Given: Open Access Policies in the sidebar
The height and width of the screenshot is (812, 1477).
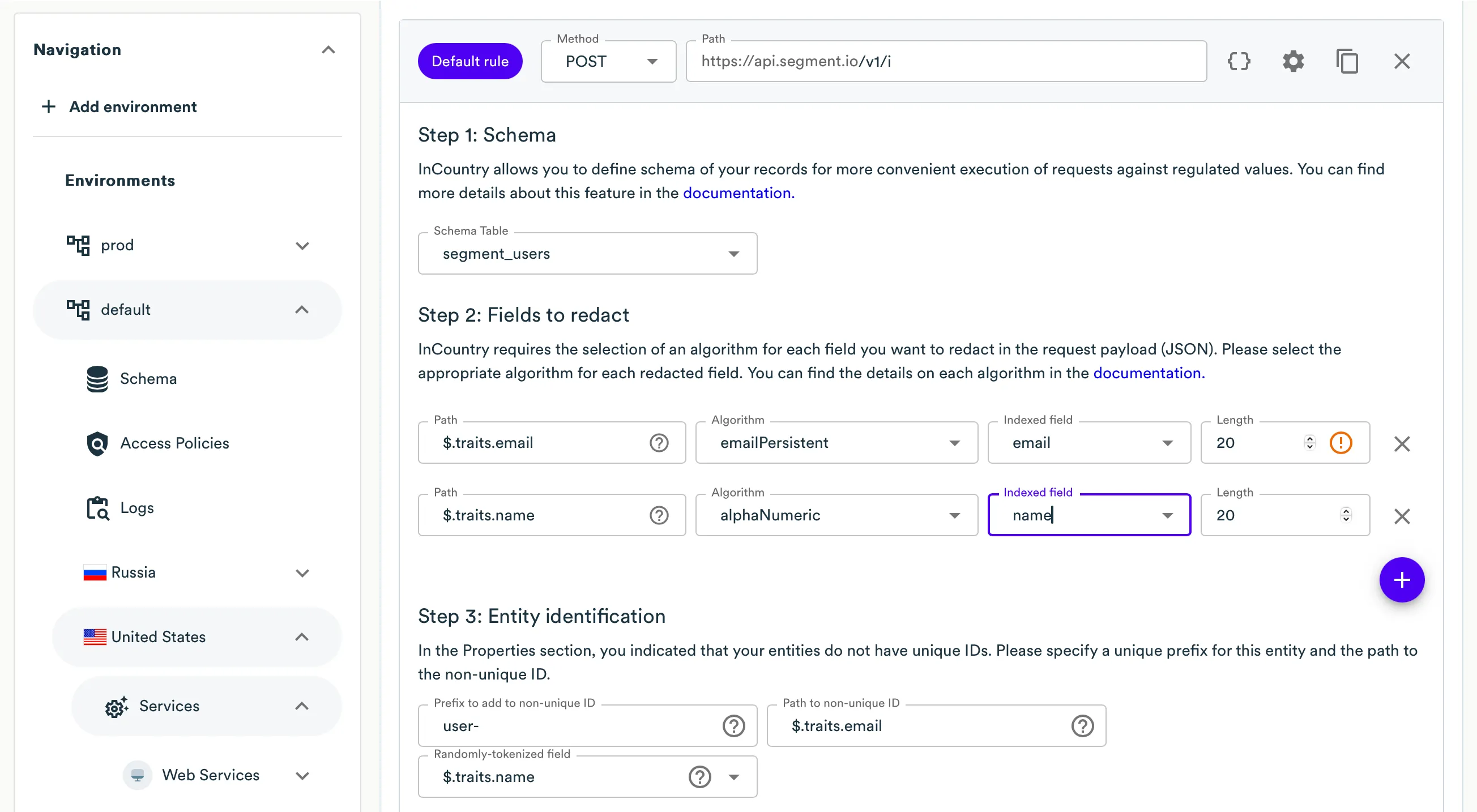Looking at the screenshot, I should click(174, 443).
